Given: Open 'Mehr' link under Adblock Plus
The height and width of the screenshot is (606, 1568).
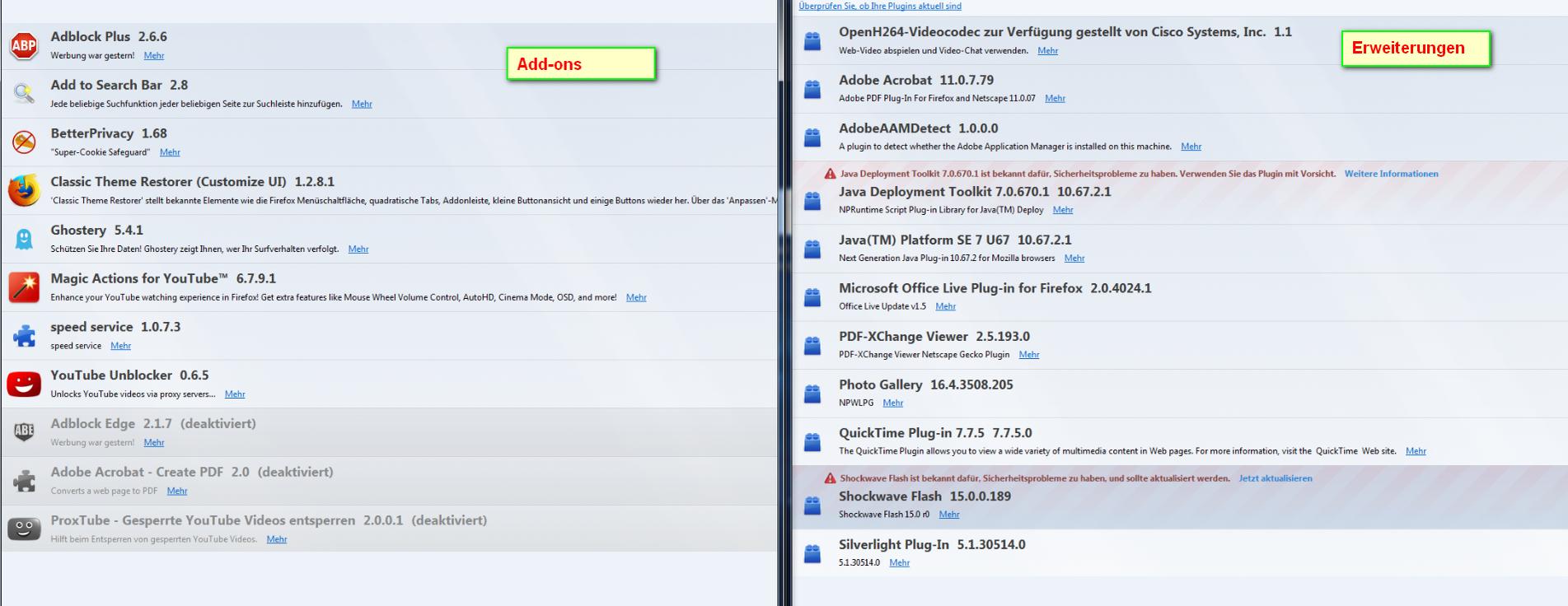Looking at the screenshot, I should 154,56.
